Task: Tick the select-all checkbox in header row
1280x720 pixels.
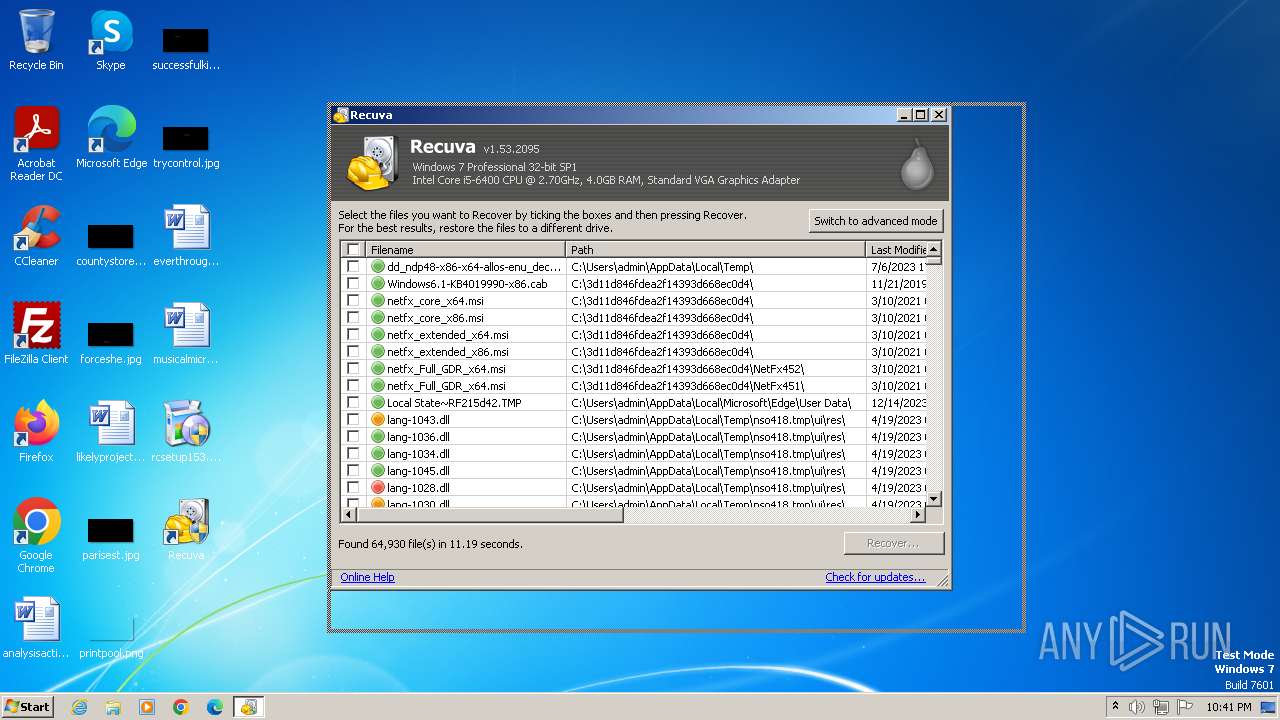Action: [x=353, y=250]
